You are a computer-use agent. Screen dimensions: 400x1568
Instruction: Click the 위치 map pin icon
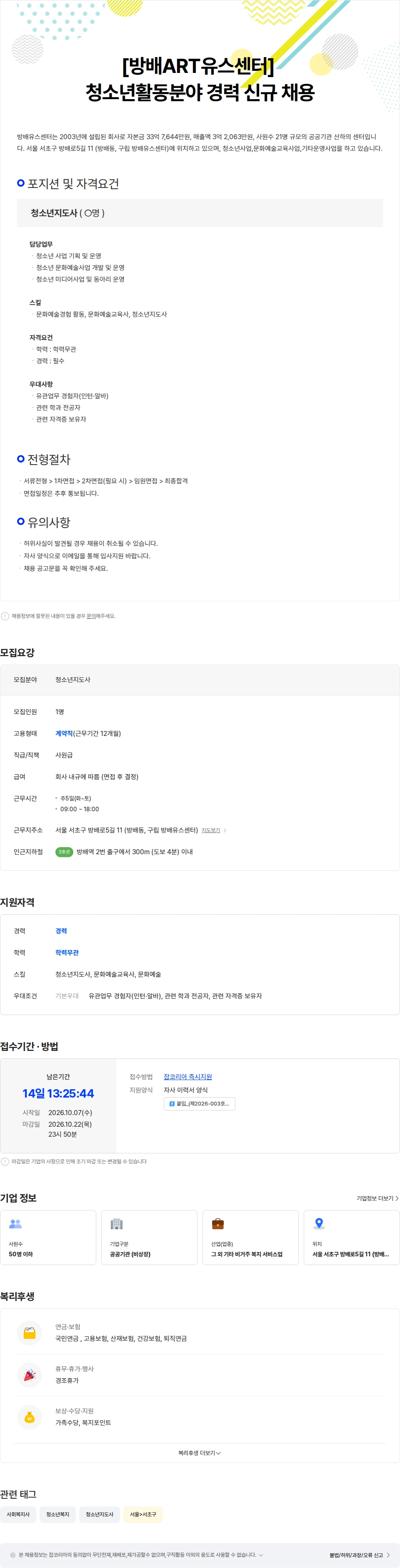(318, 1224)
